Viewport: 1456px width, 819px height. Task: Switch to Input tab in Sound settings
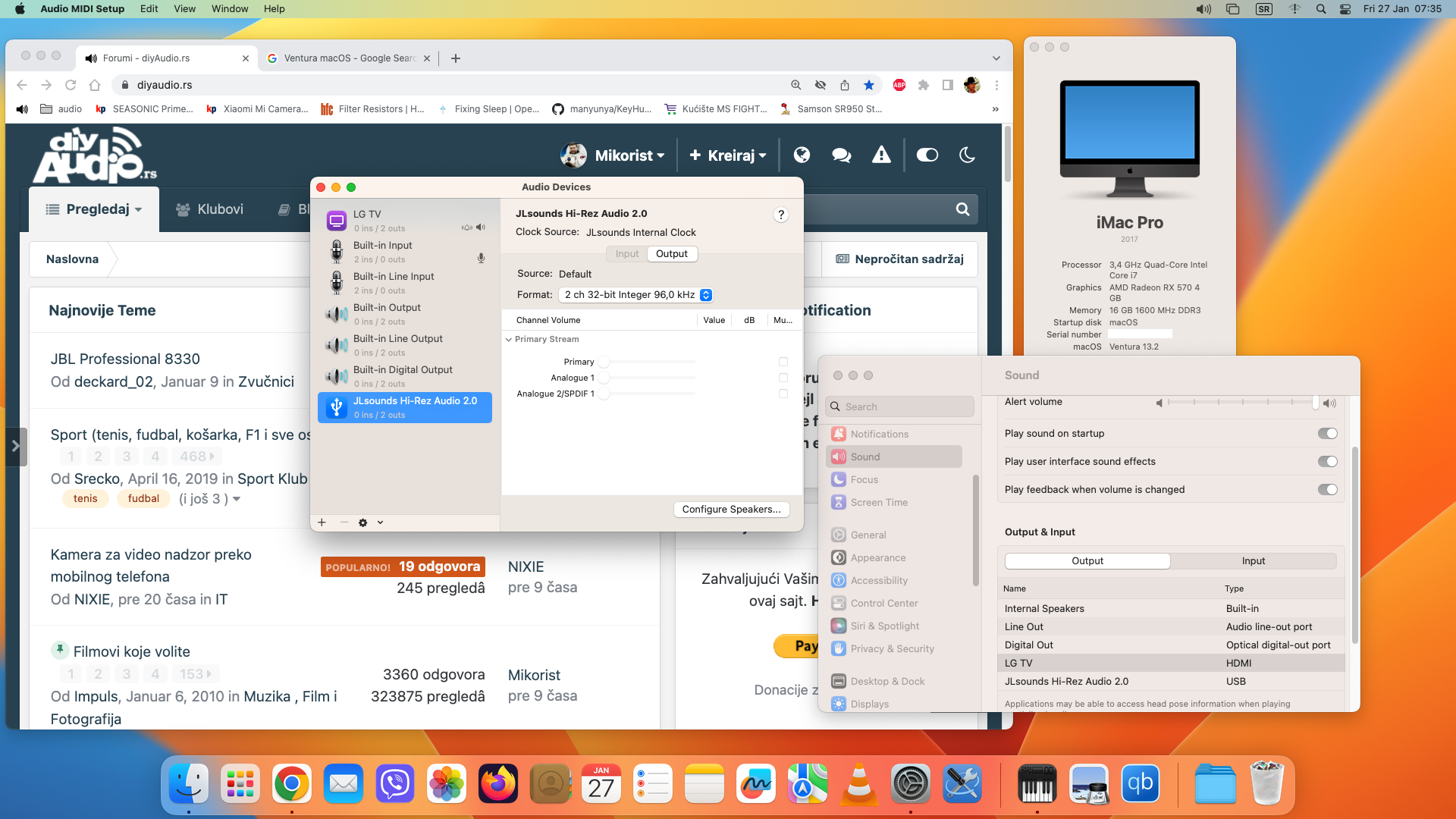point(1253,561)
